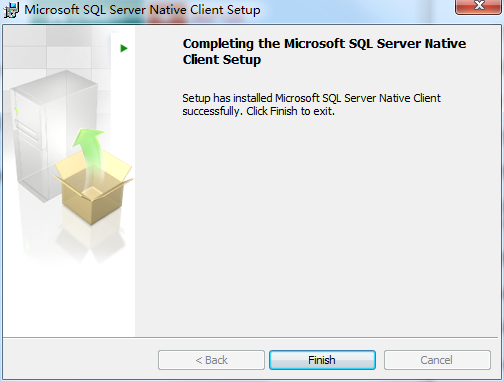
Task: Click the installer icon in the title bar
Action: pos(11,10)
